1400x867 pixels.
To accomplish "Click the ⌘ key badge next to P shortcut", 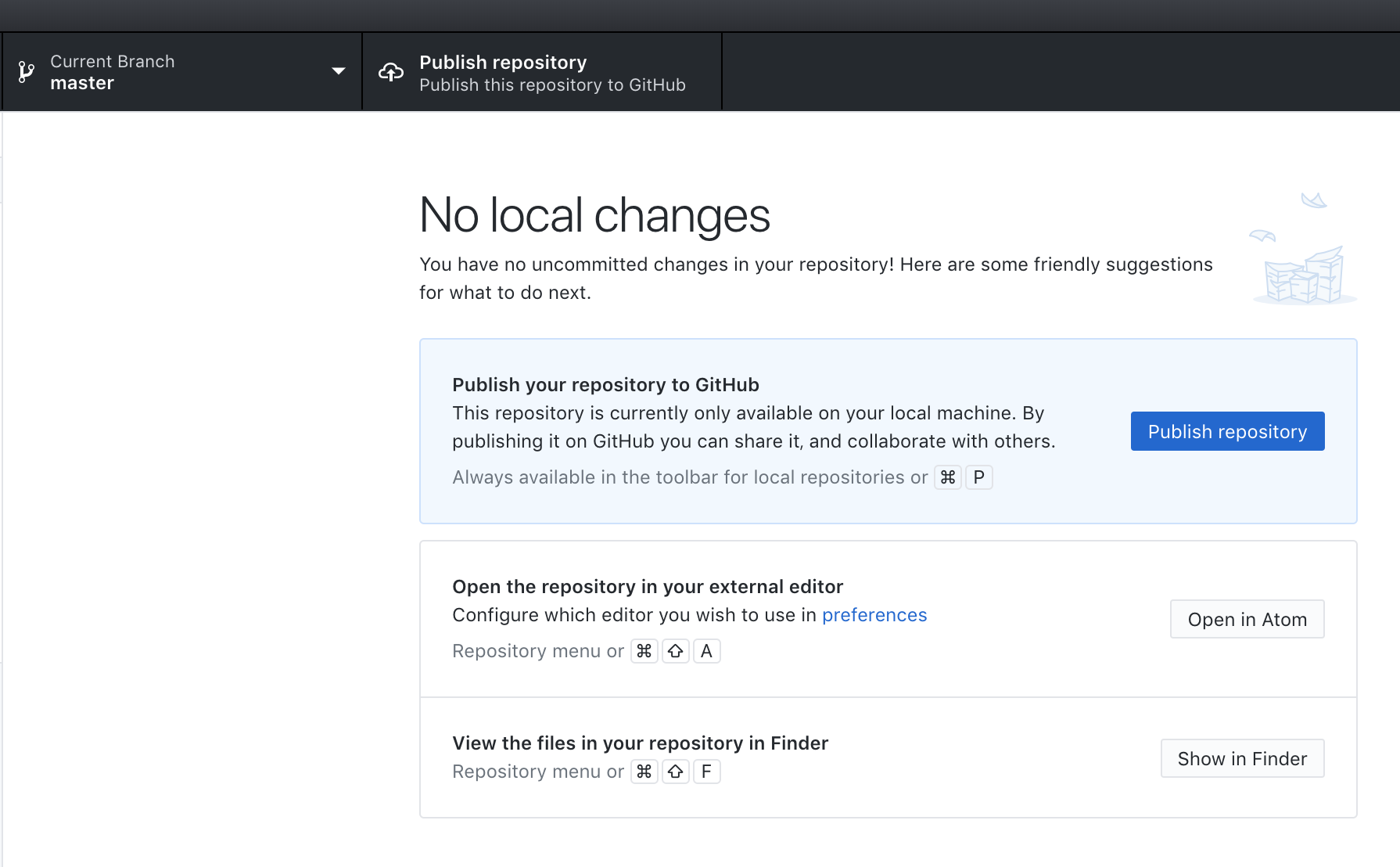I will click(x=947, y=477).
